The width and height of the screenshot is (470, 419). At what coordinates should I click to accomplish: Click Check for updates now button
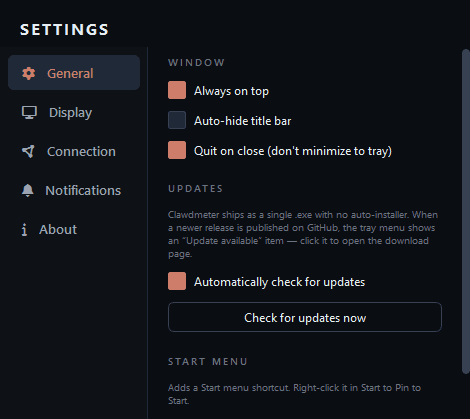pos(305,317)
